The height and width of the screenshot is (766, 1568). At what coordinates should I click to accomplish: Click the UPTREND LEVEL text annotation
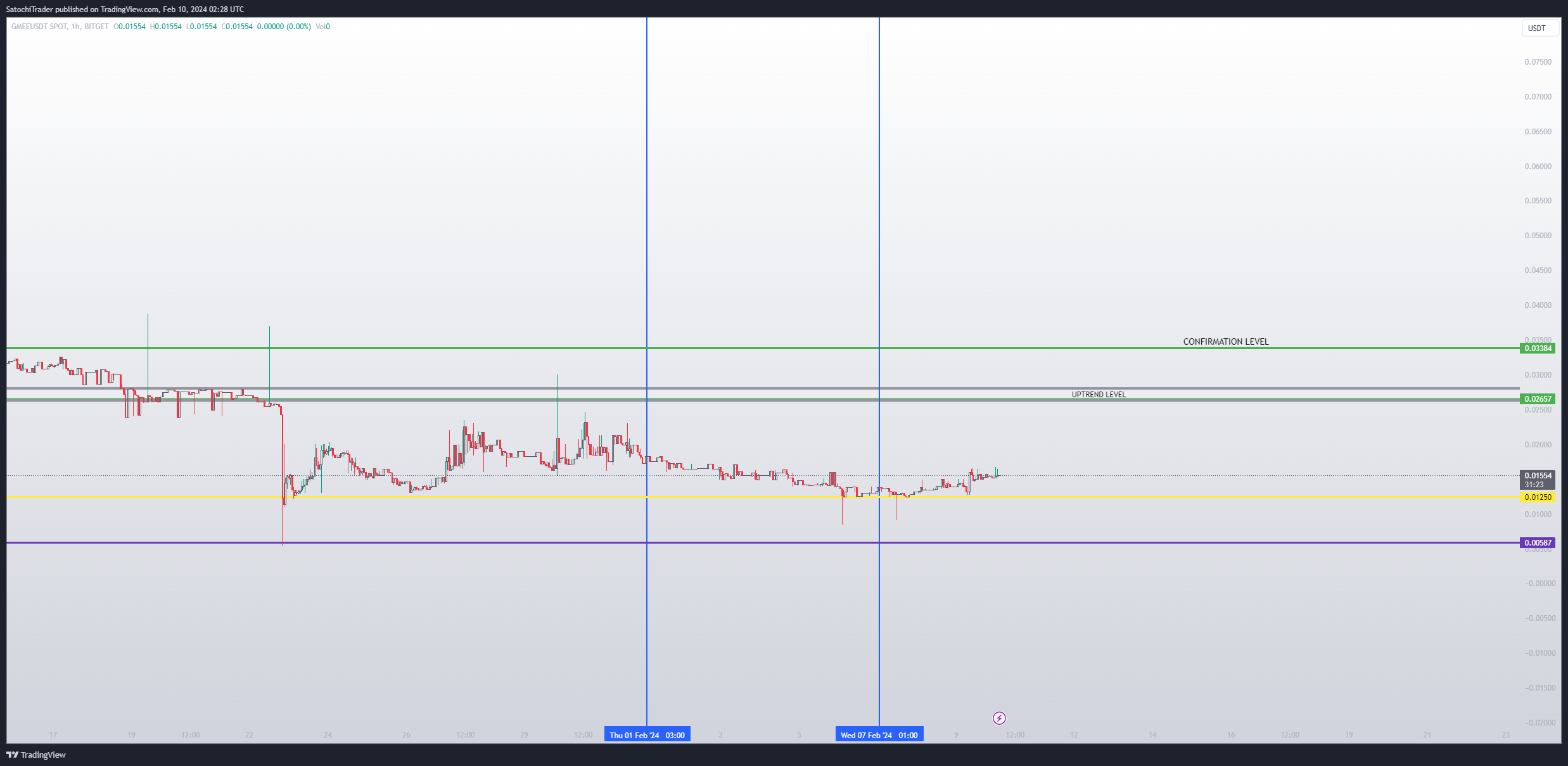(x=1099, y=395)
